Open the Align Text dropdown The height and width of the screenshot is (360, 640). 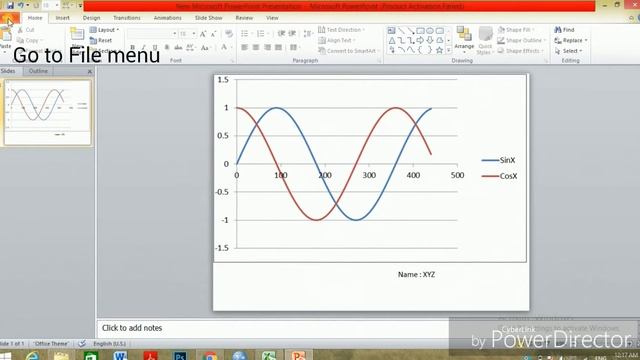coord(337,40)
